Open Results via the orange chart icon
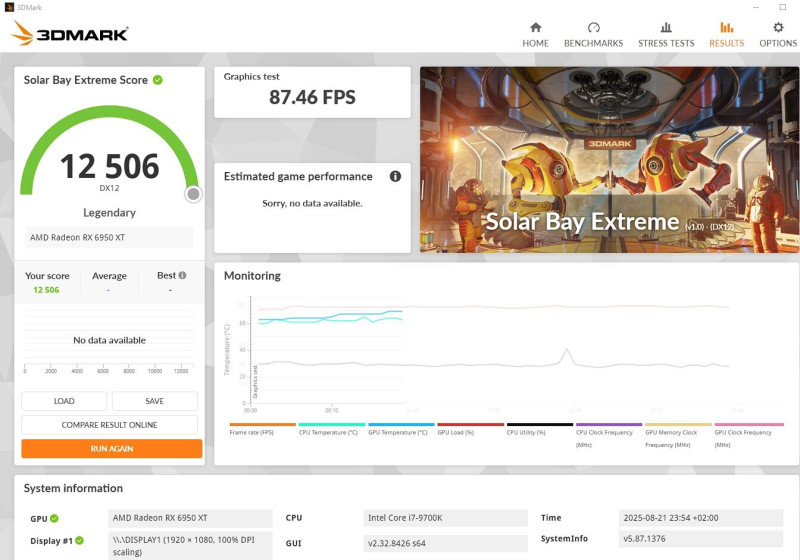 [x=727, y=27]
